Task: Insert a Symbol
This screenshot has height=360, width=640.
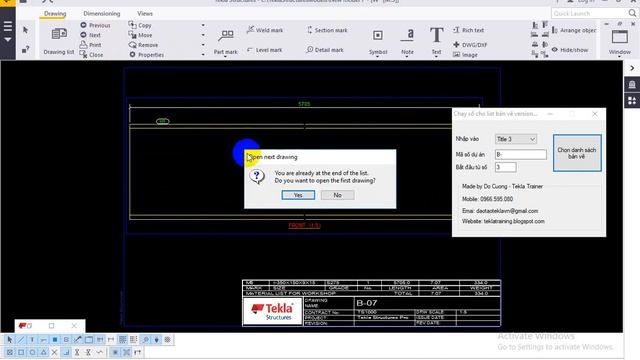Action: point(378,42)
